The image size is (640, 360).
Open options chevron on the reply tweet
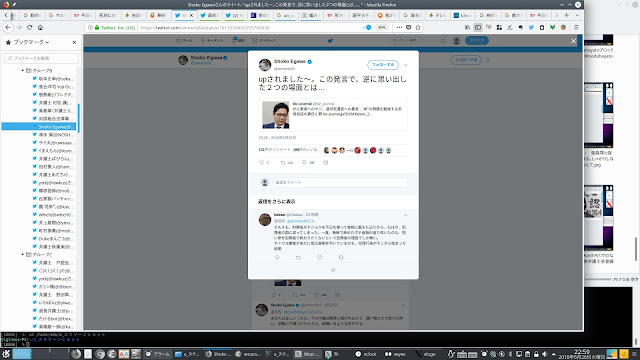click(x=406, y=215)
